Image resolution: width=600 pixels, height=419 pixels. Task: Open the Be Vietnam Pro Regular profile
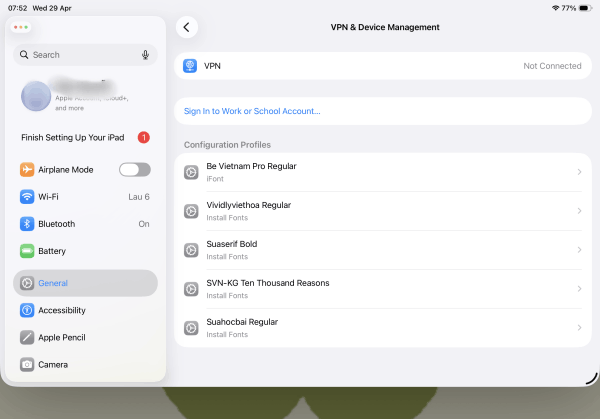383,172
